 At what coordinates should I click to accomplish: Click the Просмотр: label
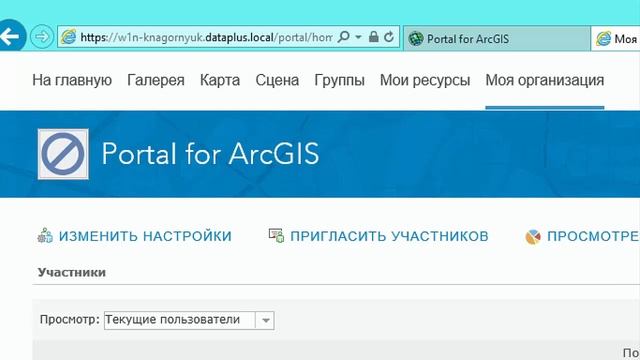[69, 320]
